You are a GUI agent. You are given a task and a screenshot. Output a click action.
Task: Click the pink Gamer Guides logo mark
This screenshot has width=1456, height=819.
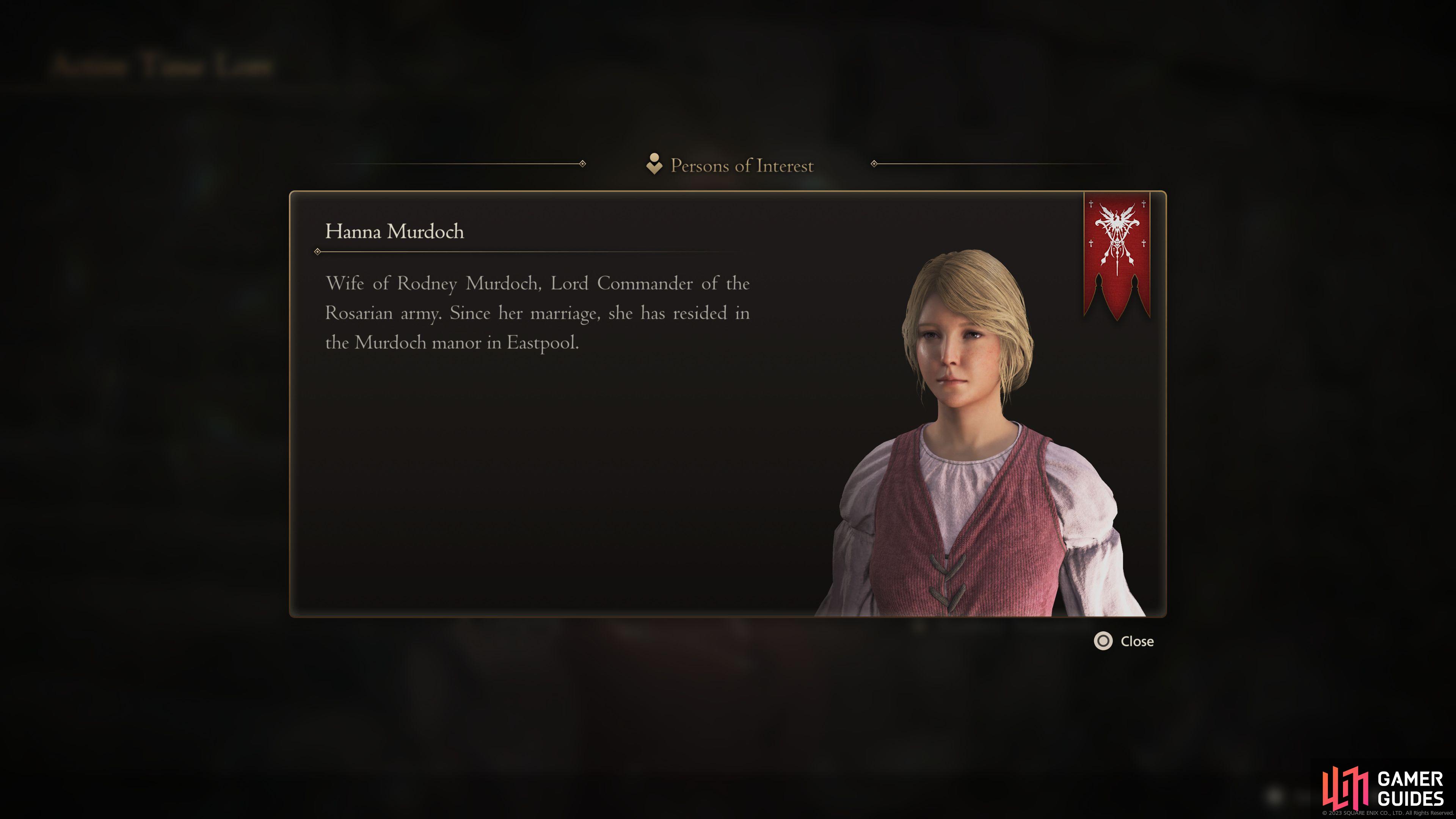click(x=1345, y=788)
